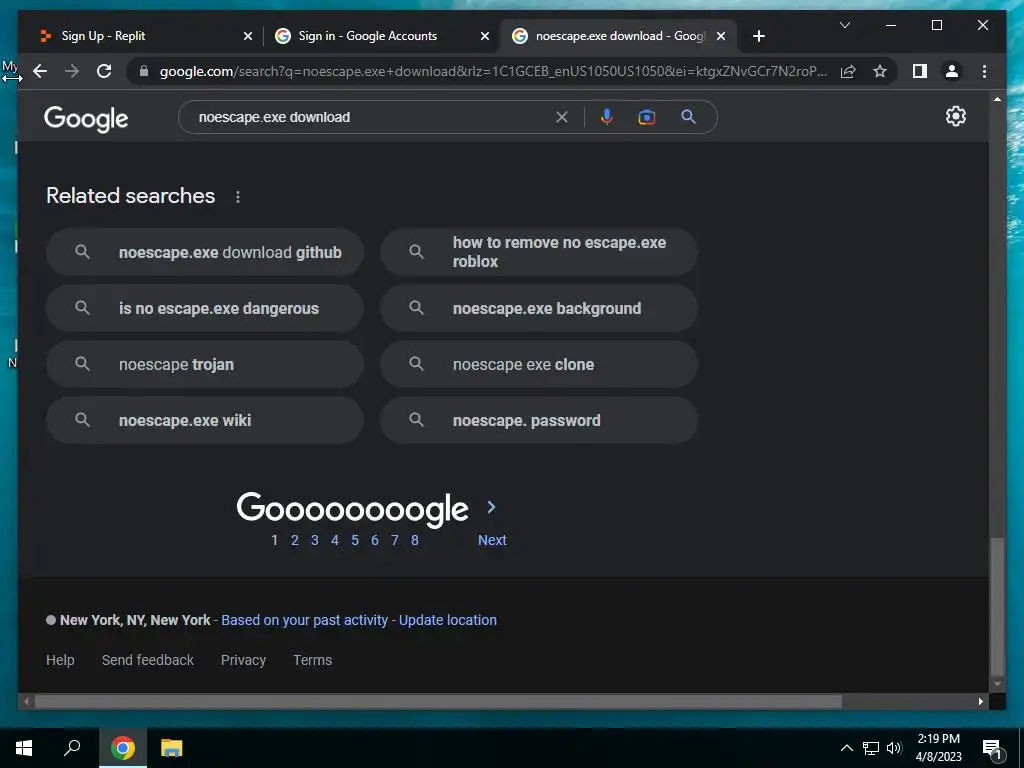The width and height of the screenshot is (1024, 768).
Task: Open noescape.exe wiki related search
Action: pyautogui.click(x=204, y=421)
